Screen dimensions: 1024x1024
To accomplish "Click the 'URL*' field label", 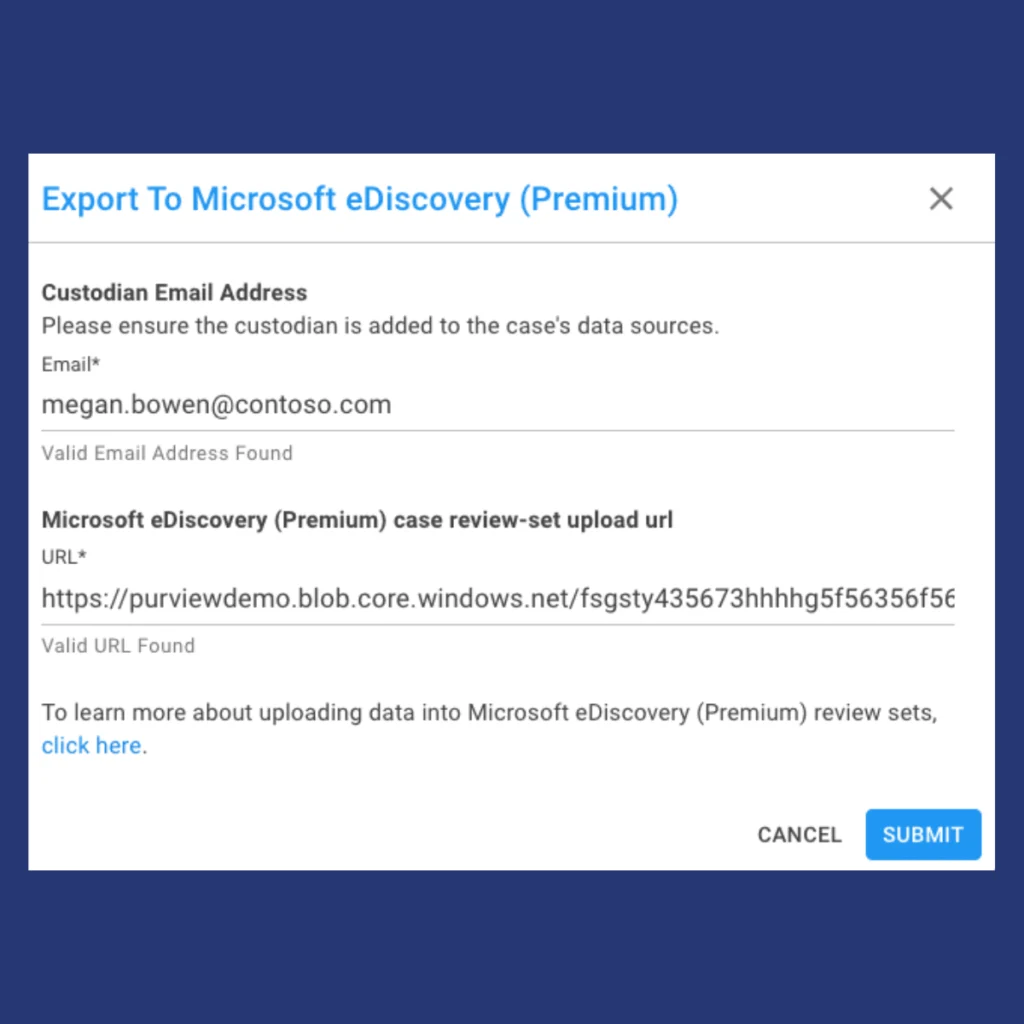I will coord(64,557).
